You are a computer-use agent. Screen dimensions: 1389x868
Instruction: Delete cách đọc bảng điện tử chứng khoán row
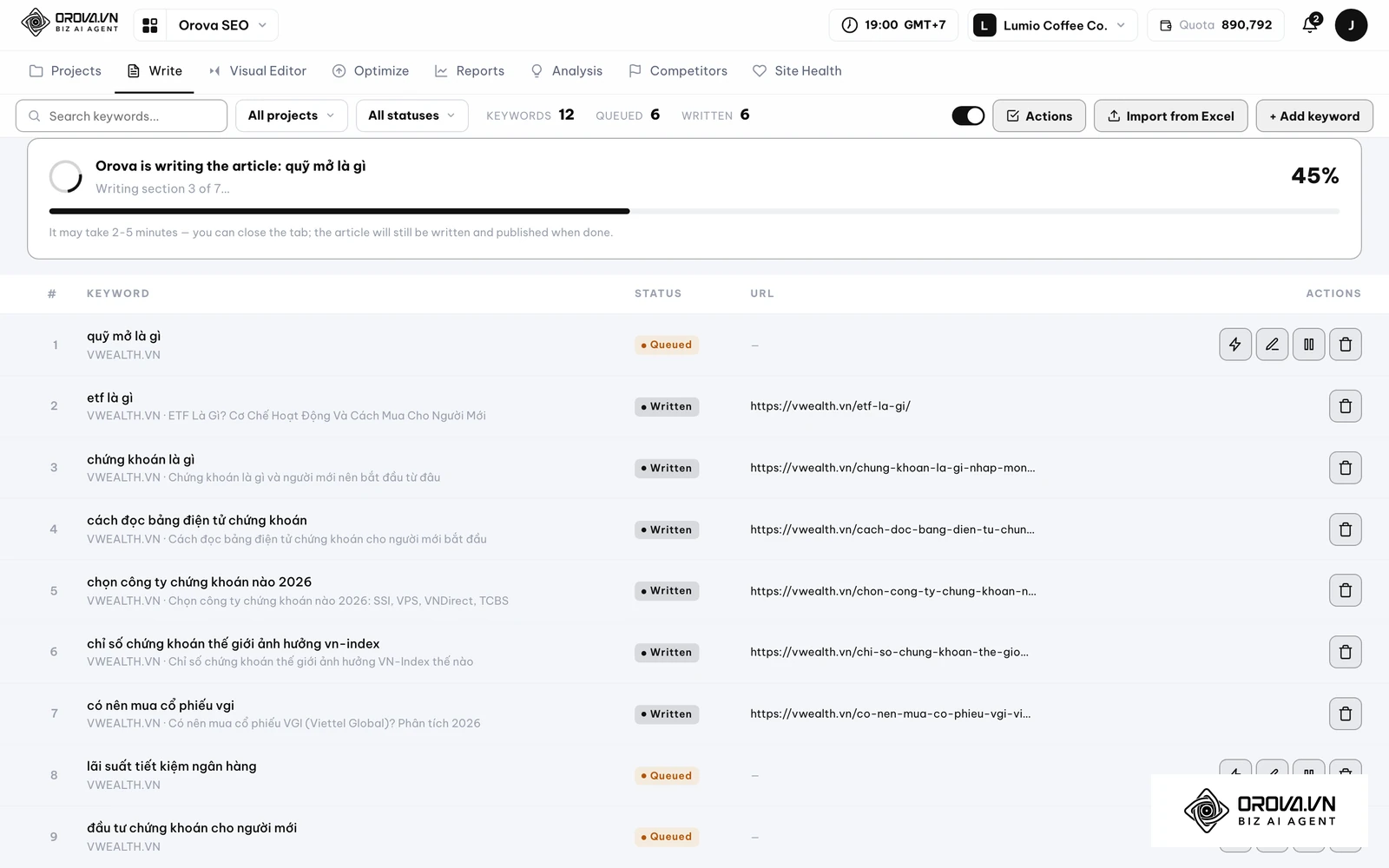1346,529
